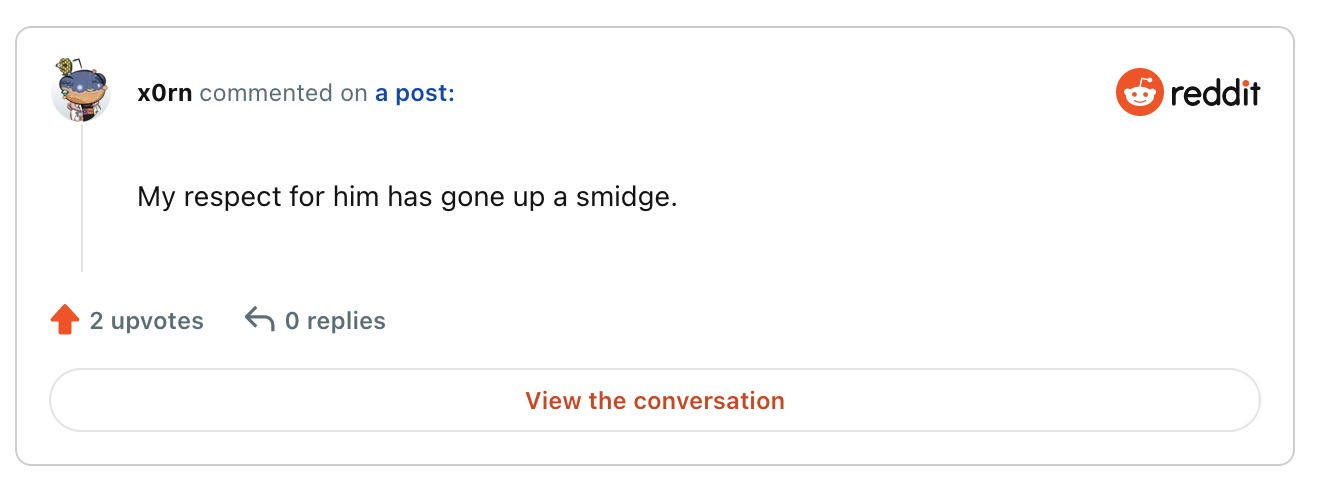Image resolution: width=1318 pixels, height=502 pixels.
Task: Click the number 2 next to the upvote
Action: tap(97, 321)
